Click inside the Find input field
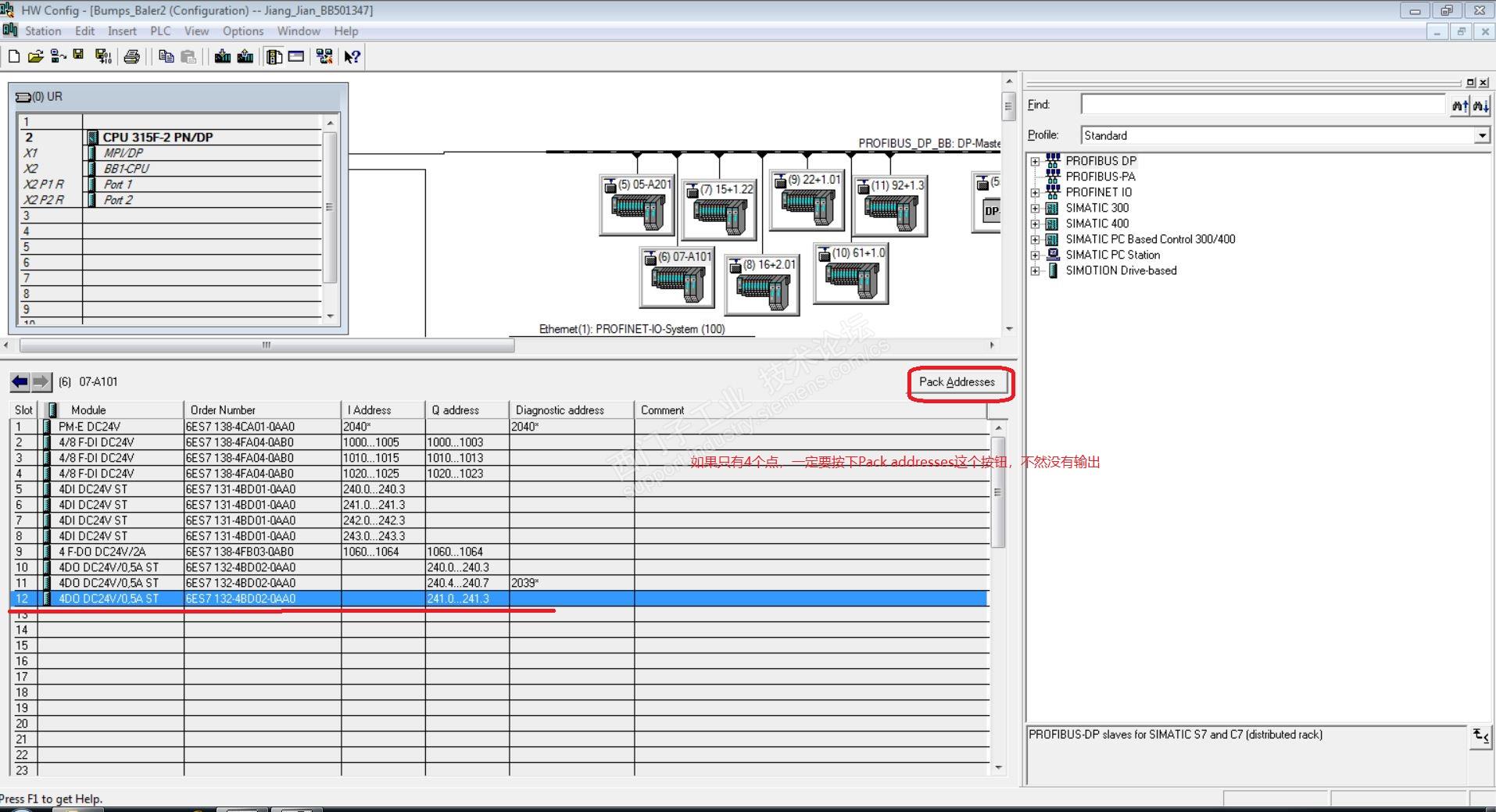 click(1263, 105)
